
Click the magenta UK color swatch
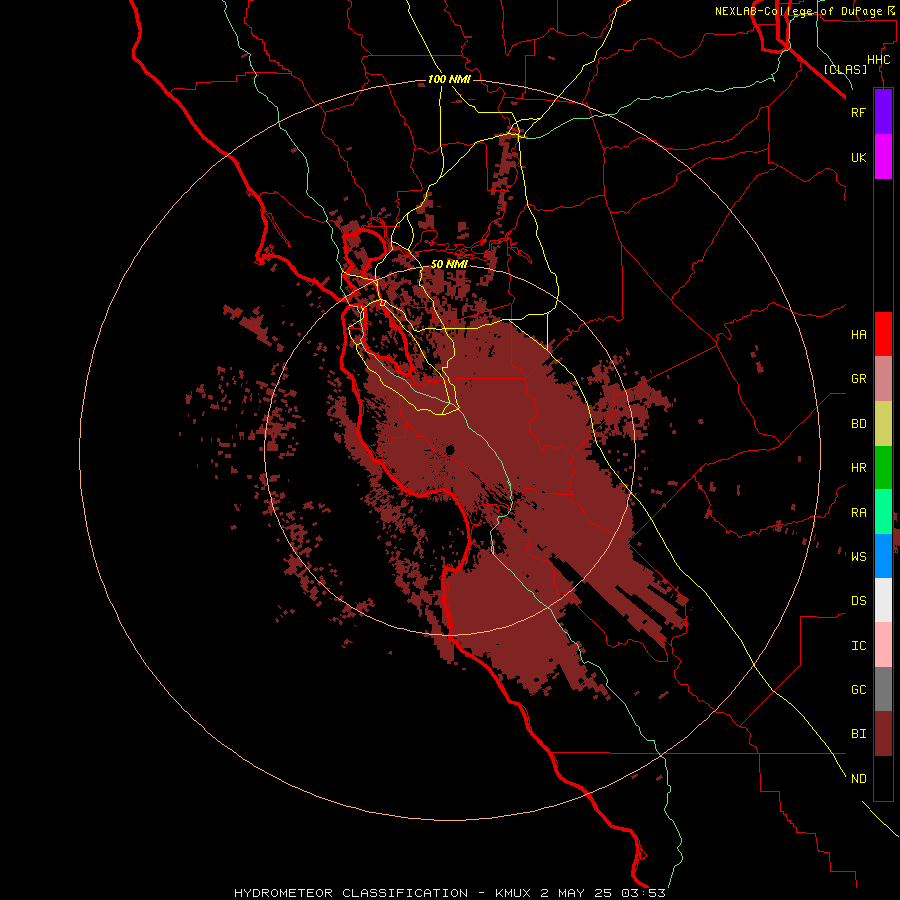883,157
